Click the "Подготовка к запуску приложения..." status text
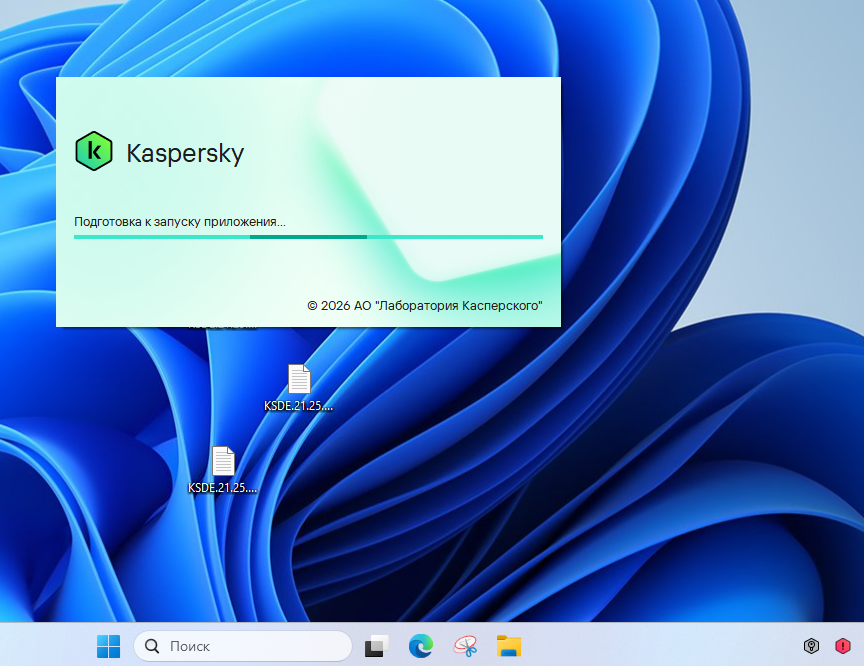This screenshot has width=864, height=666. 180,222
